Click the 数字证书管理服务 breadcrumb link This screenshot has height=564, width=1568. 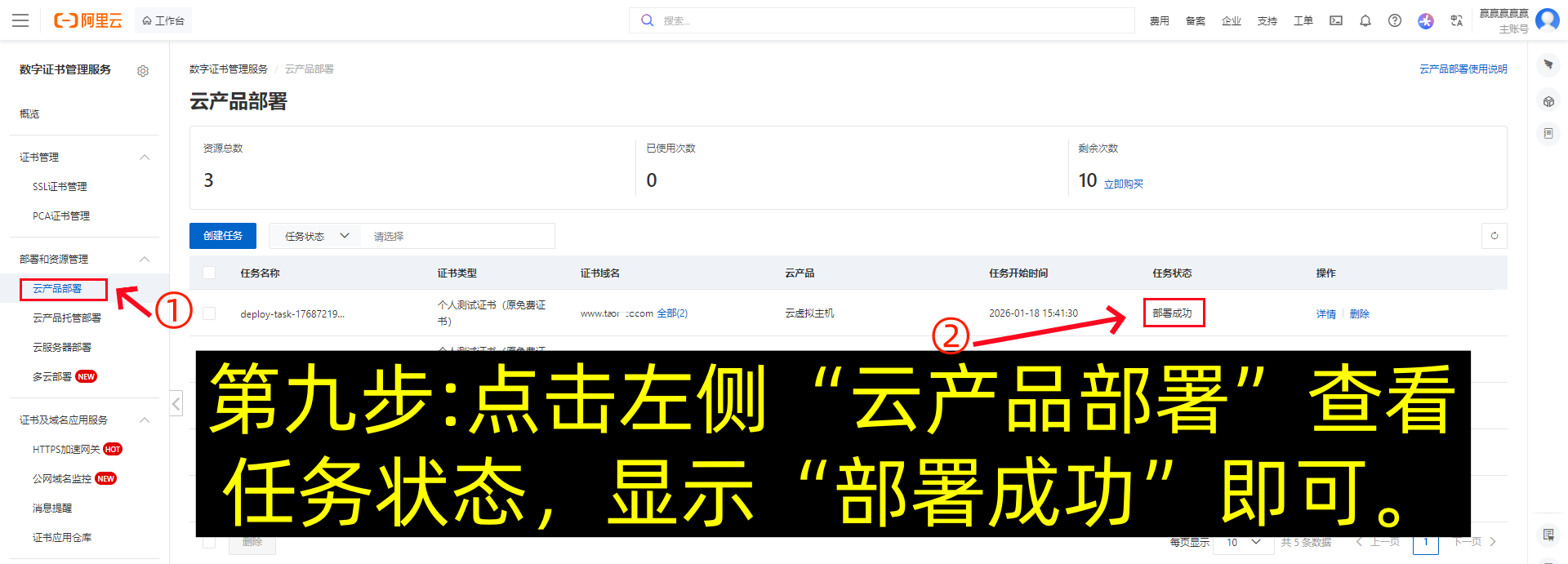pyautogui.click(x=229, y=69)
